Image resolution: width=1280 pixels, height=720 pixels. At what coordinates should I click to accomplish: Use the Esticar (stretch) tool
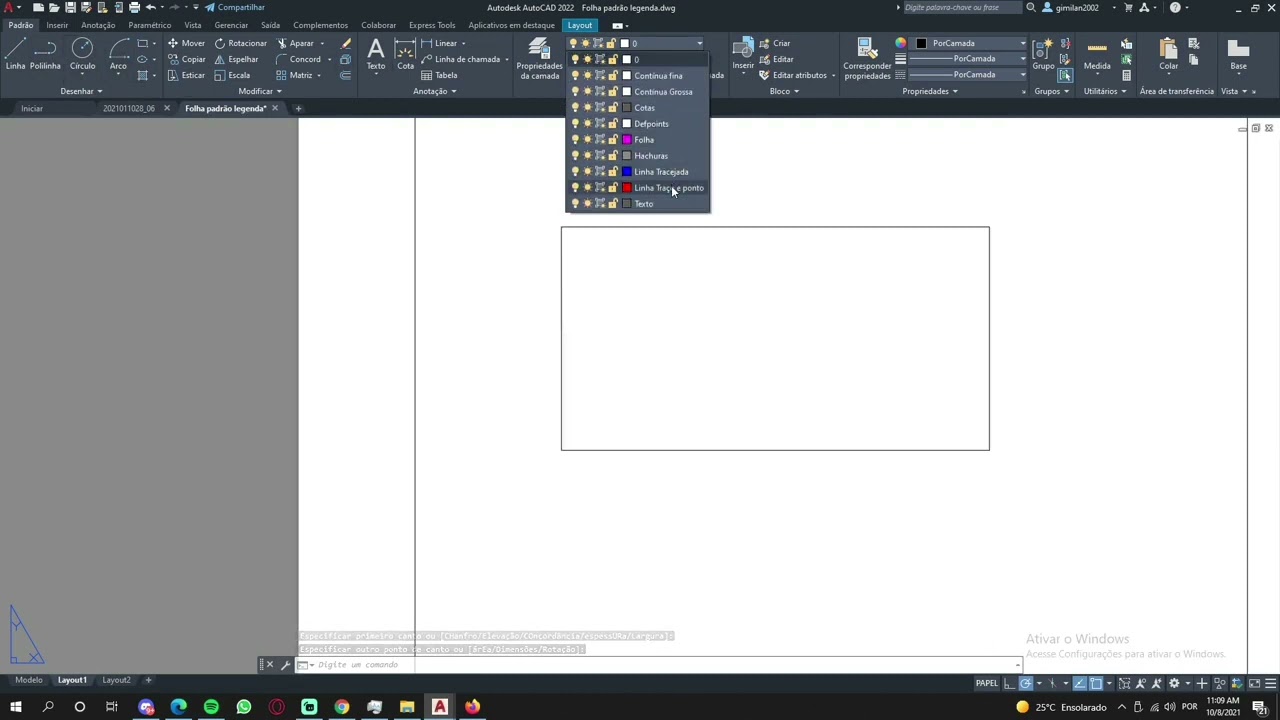point(186,75)
